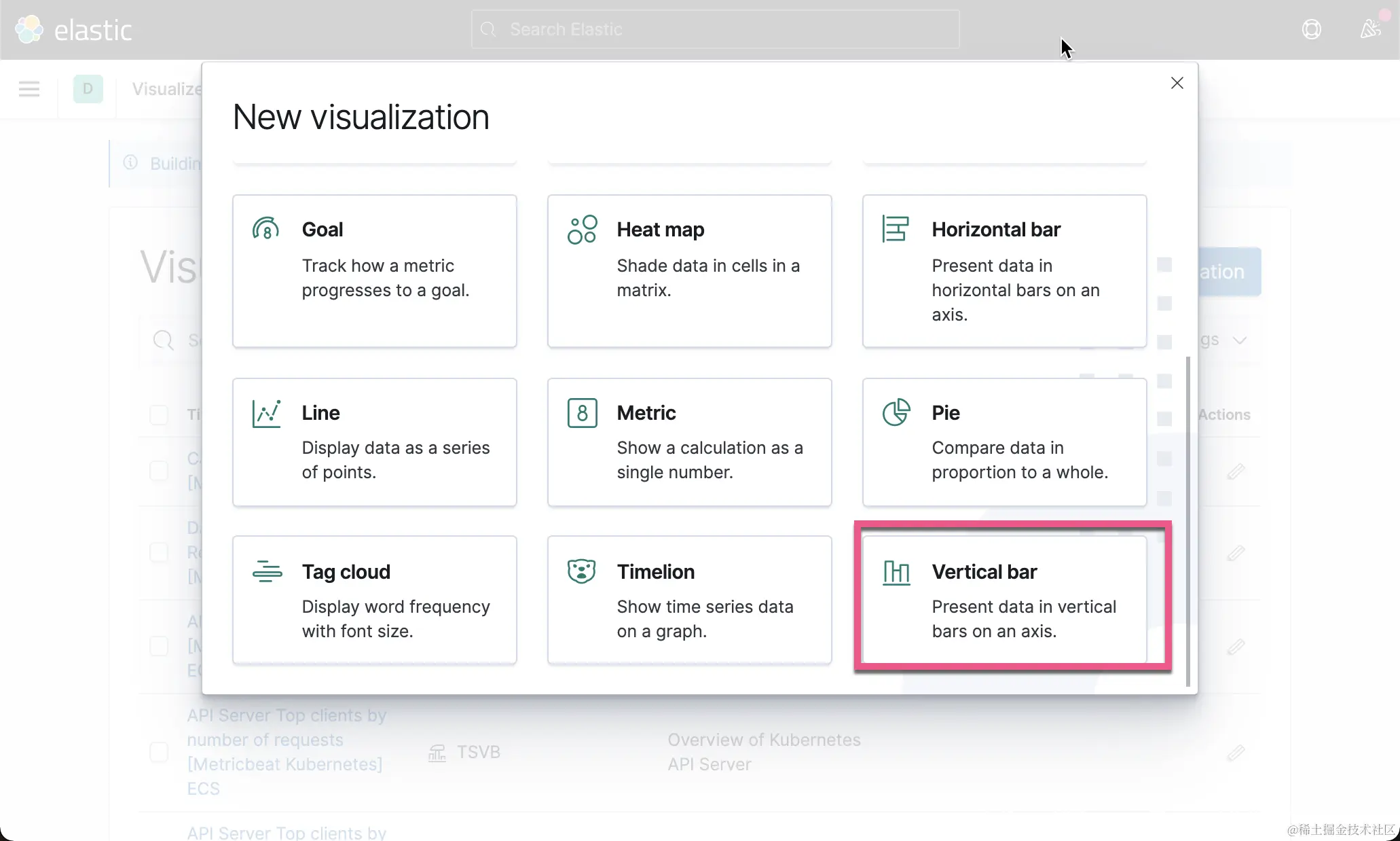
Task: Click the Search Elastic input field
Action: click(x=715, y=29)
